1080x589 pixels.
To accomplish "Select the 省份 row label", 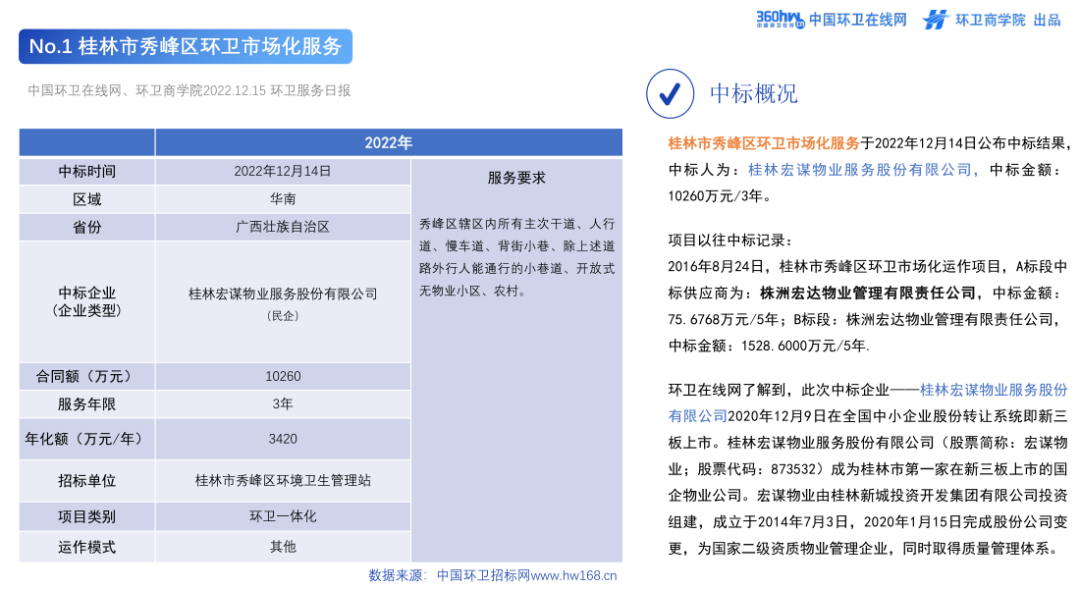I will [x=87, y=227].
